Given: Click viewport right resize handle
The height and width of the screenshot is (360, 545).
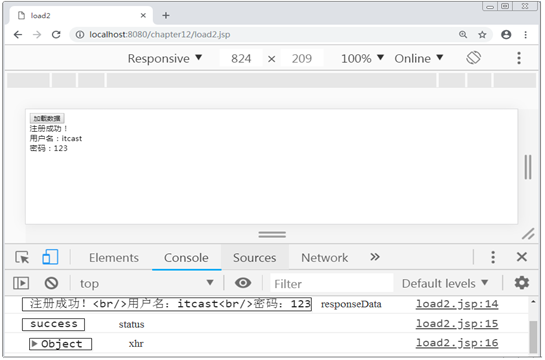Looking at the screenshot, I should coord(528,167).
